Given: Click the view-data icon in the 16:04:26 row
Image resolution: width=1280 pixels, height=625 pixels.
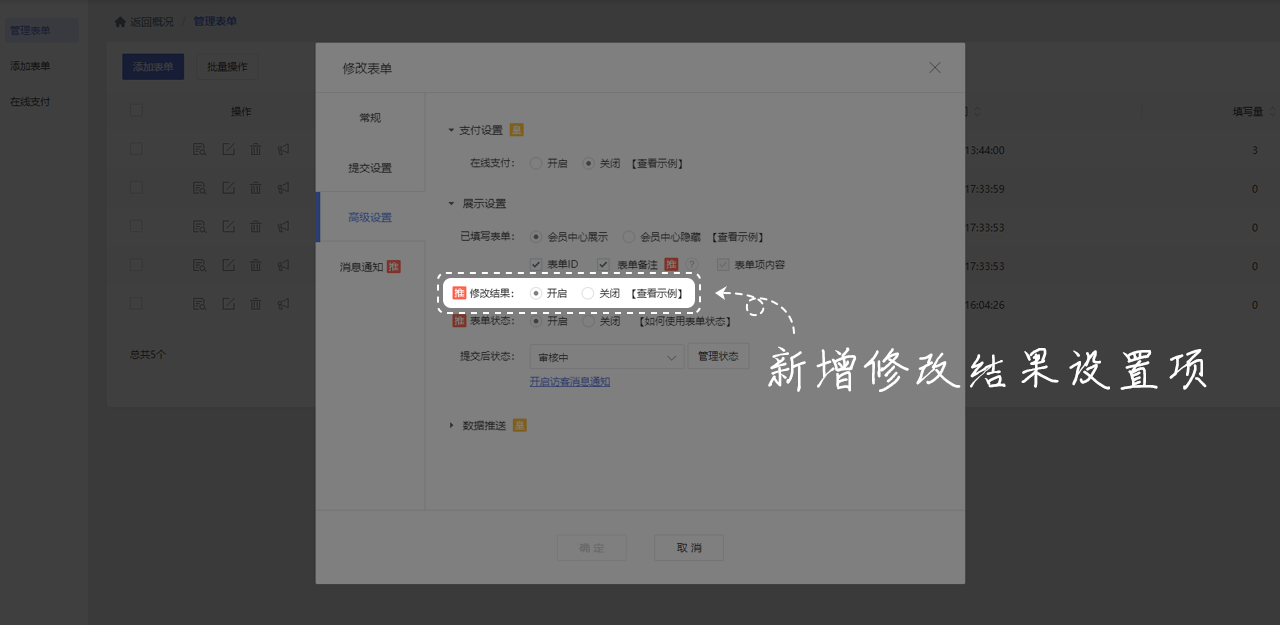Looking at the screenshot, I should point(200,303).
